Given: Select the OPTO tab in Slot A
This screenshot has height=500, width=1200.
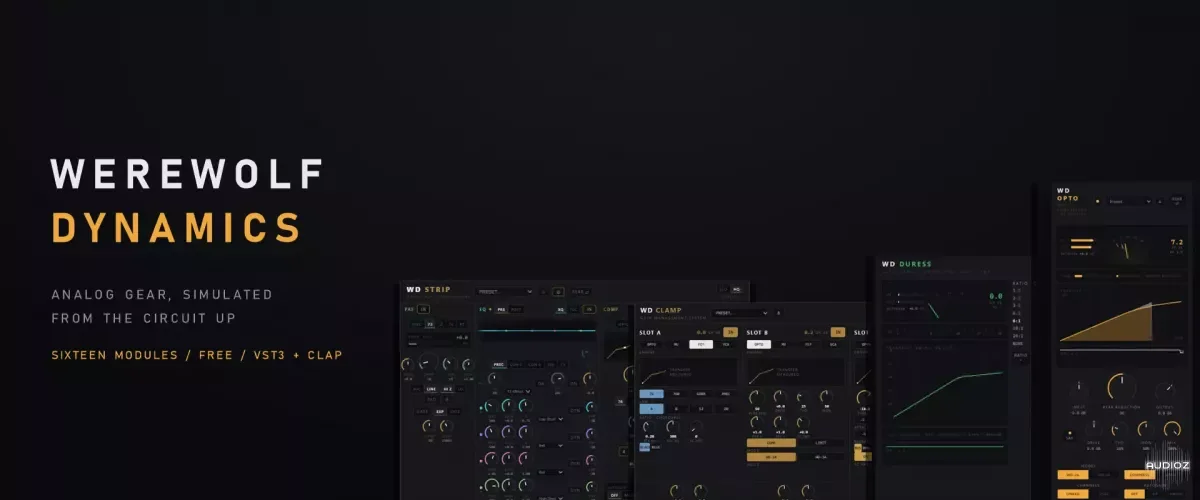Looking at the screenshot, I should pos(651,344).
